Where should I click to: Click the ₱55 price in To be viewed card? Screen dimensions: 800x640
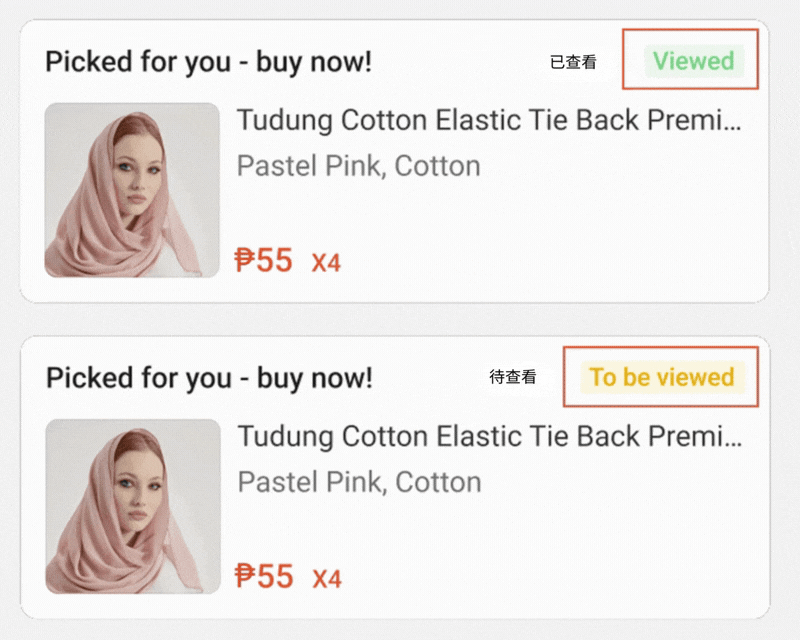264,576
